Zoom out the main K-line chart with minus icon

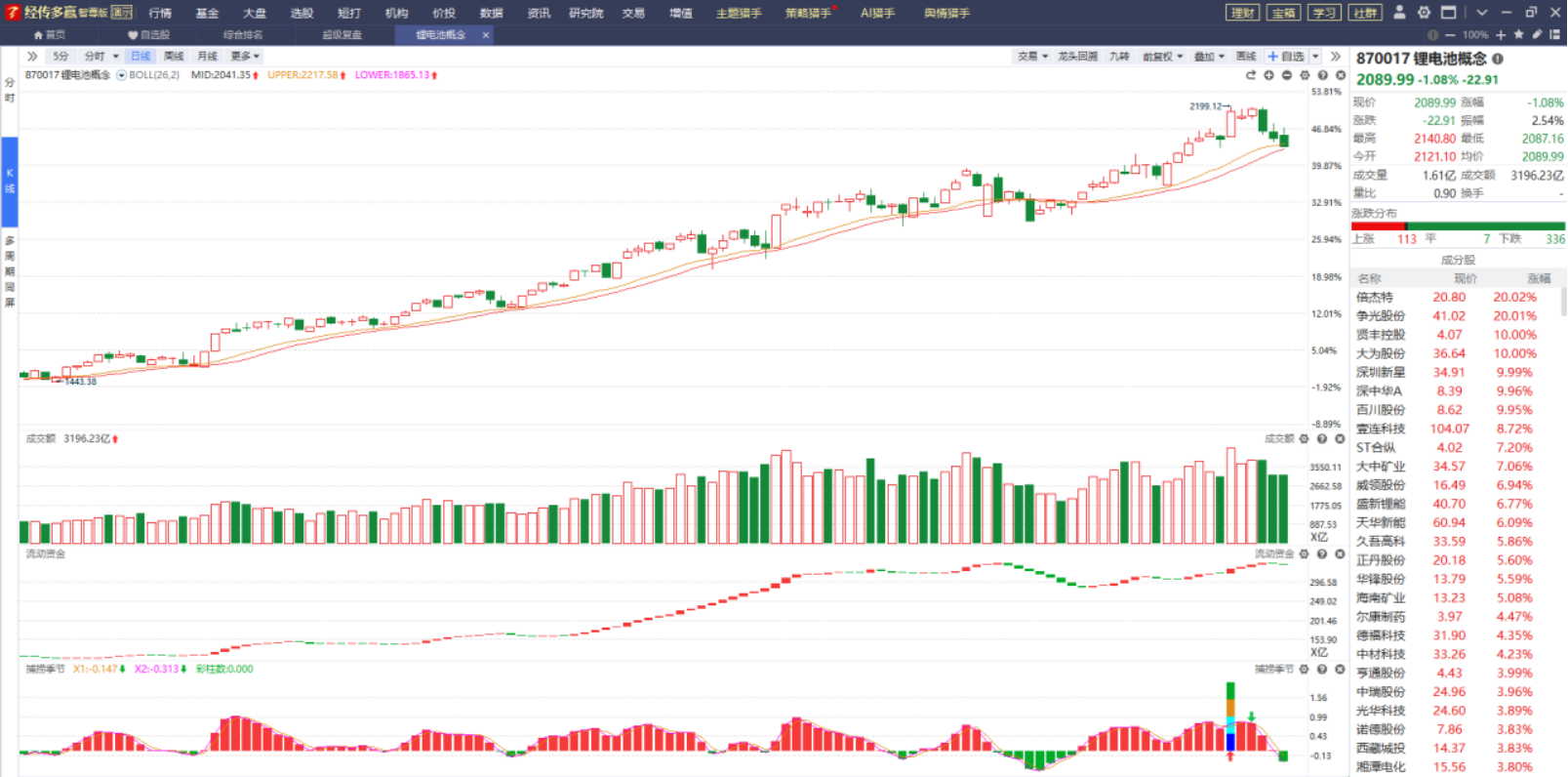pyautogui.click(x=1287, y=75)
